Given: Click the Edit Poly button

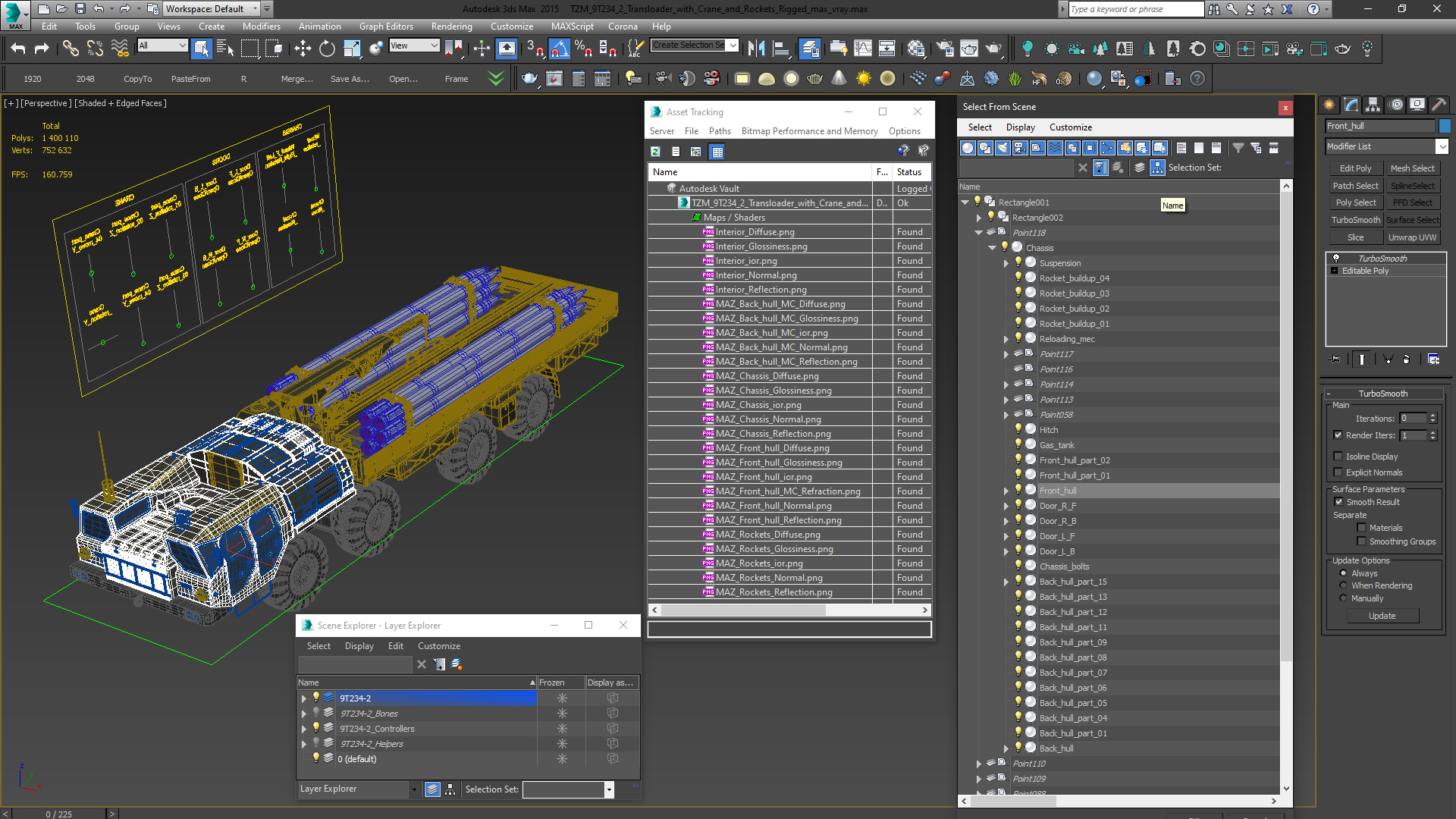Looking at the screenshot, I should coord(1355,168).
